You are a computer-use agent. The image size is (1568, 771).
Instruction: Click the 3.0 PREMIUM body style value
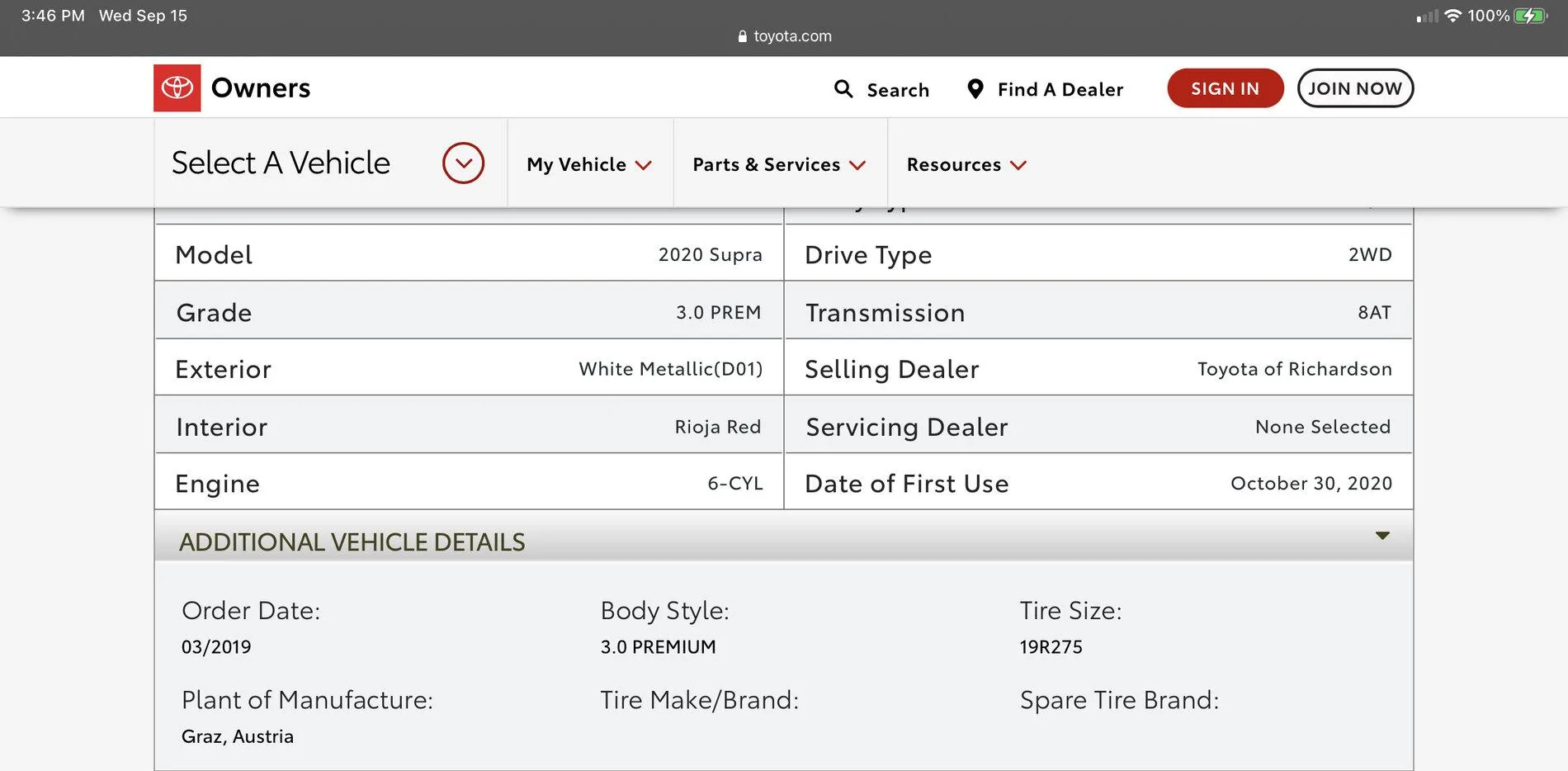coord(659,647)
